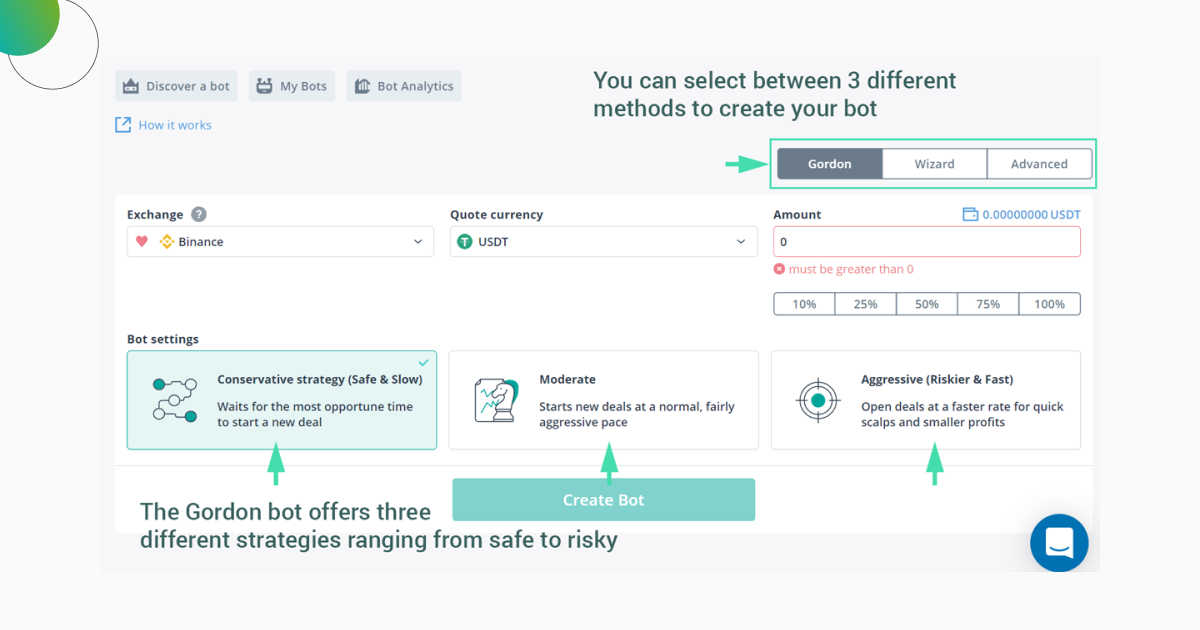Click the heart icon beside Binance

coord(143,241)
